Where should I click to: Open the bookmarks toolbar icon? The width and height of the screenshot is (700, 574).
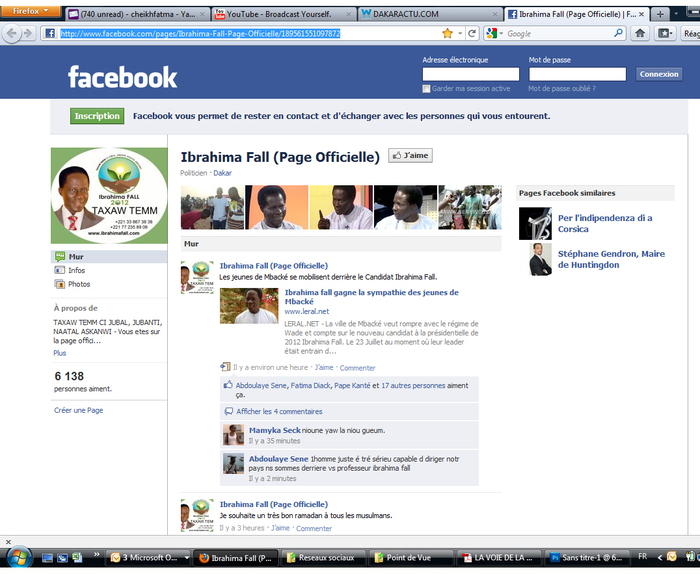[x=665, y=33]
